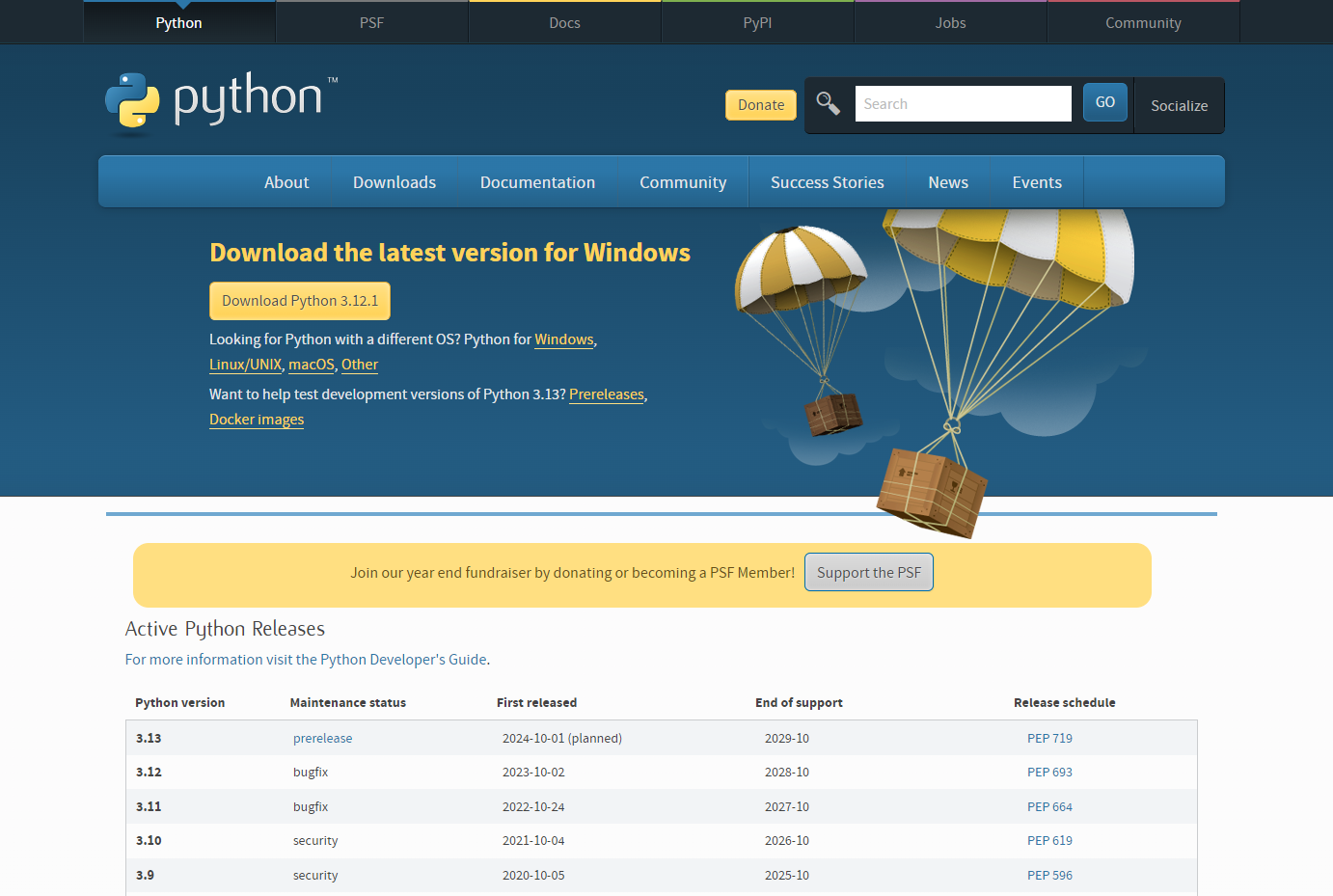Open the About navigation menu
This screenshot has height=896, width=1333.
coord(286,182)
